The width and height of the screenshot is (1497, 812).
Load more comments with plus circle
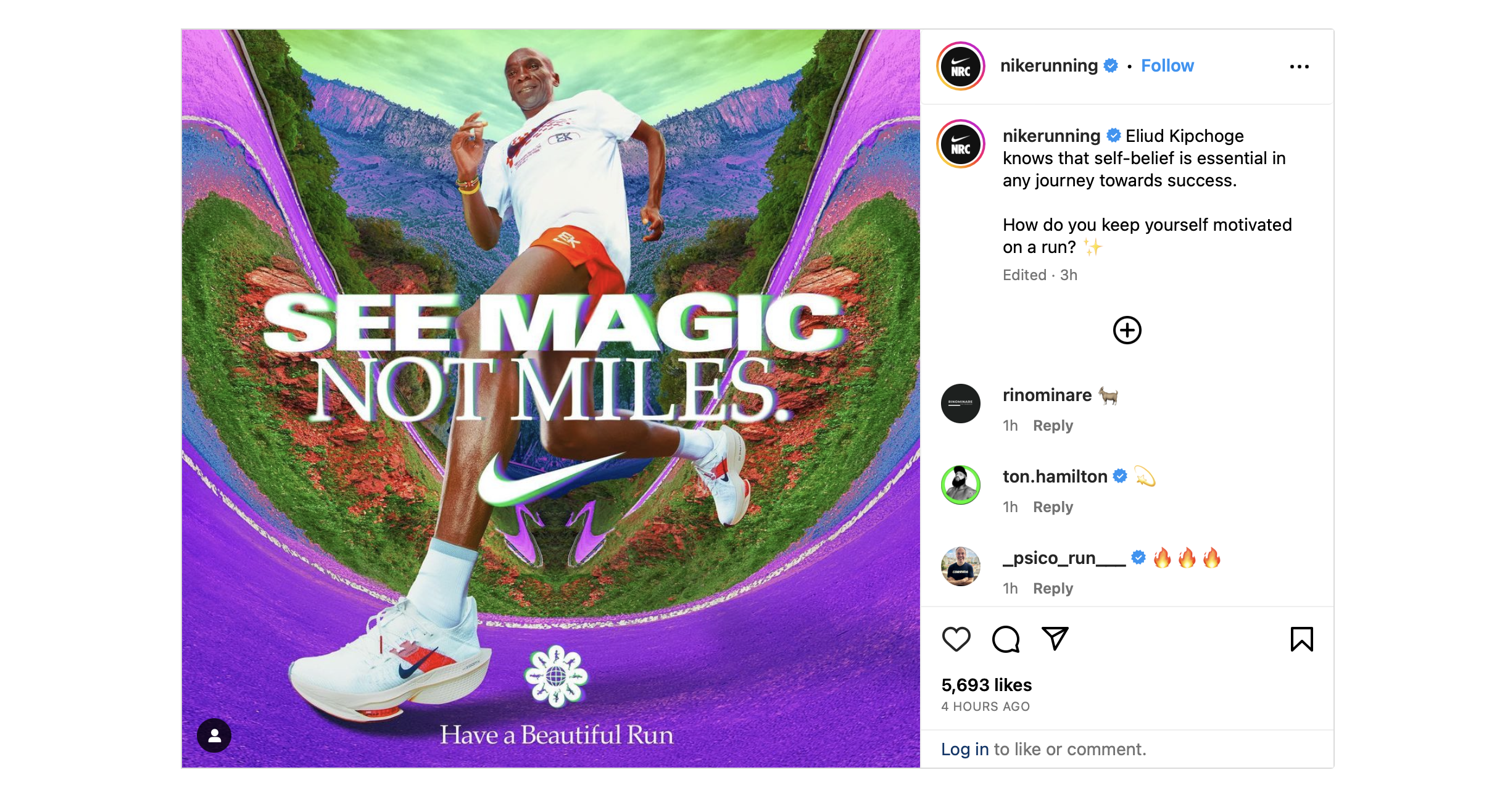coord(1127,330)
